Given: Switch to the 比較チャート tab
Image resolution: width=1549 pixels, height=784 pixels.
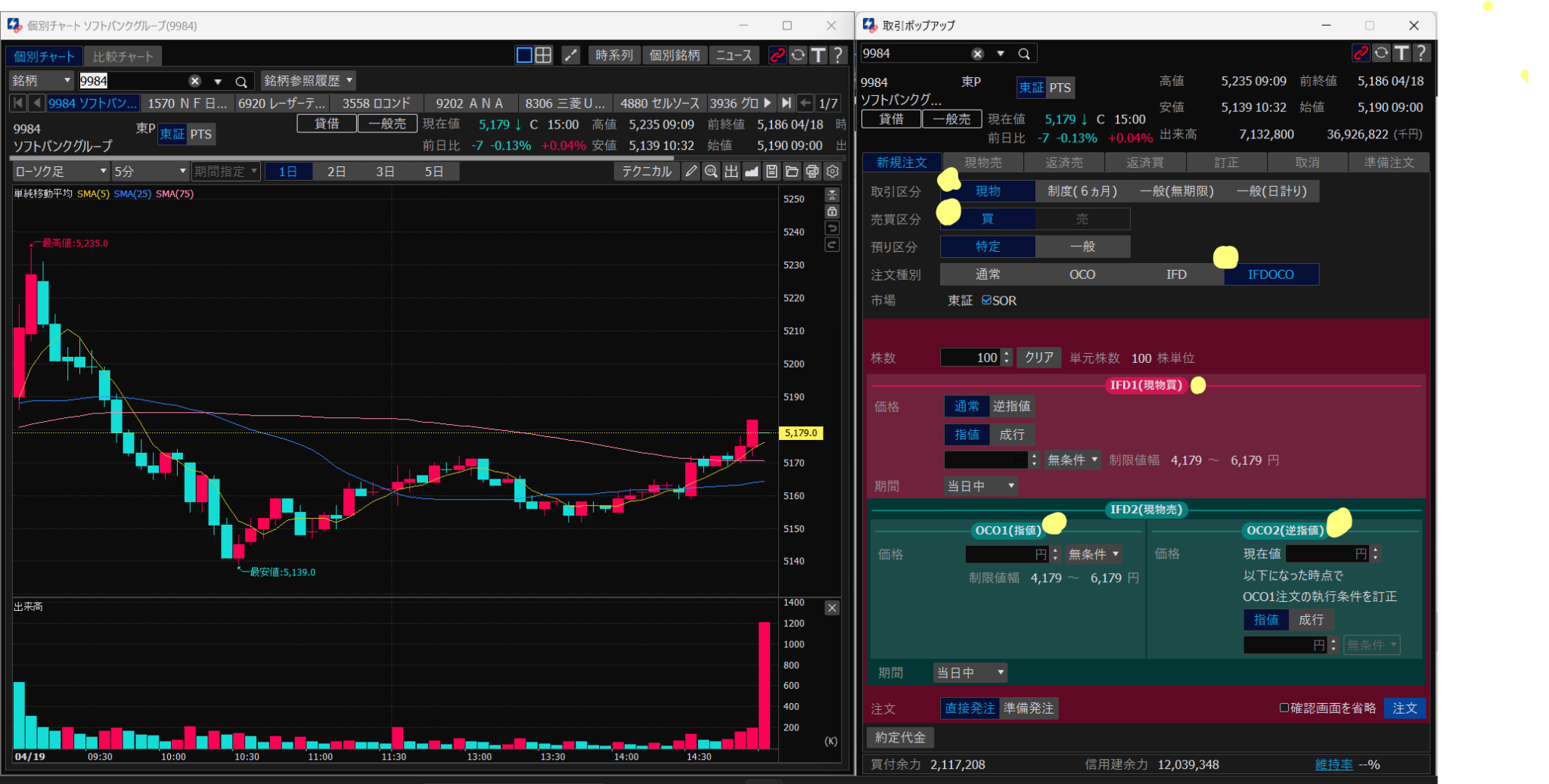Looking at the screenshot, I should tap(123, 55).
